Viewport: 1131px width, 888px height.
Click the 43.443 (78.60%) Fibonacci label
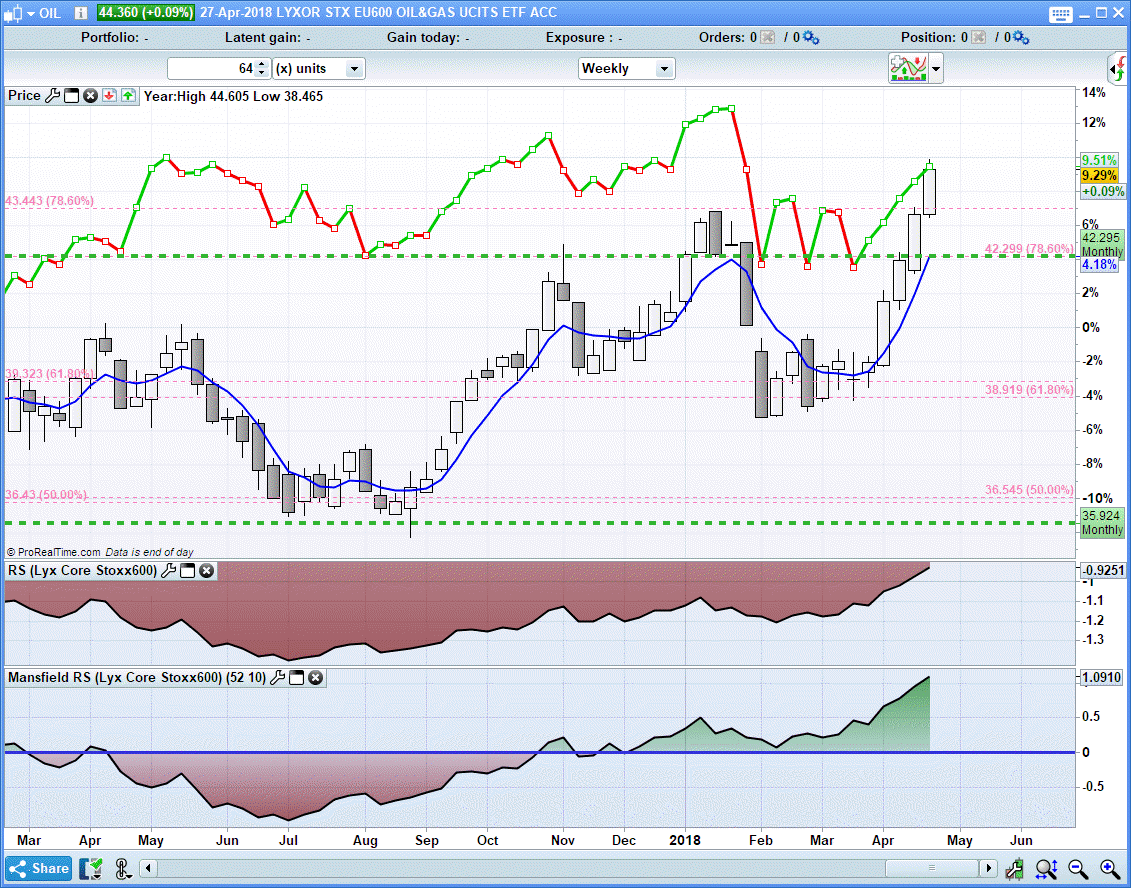(x=49, y=201)
